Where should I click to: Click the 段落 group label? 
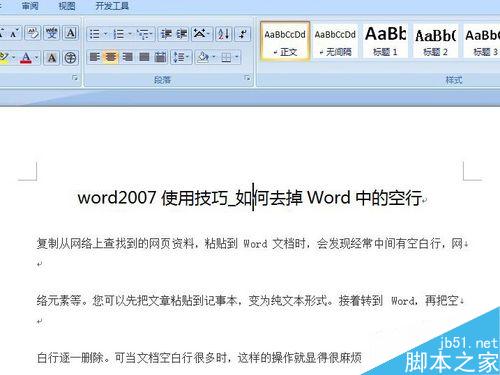(162, 80)
